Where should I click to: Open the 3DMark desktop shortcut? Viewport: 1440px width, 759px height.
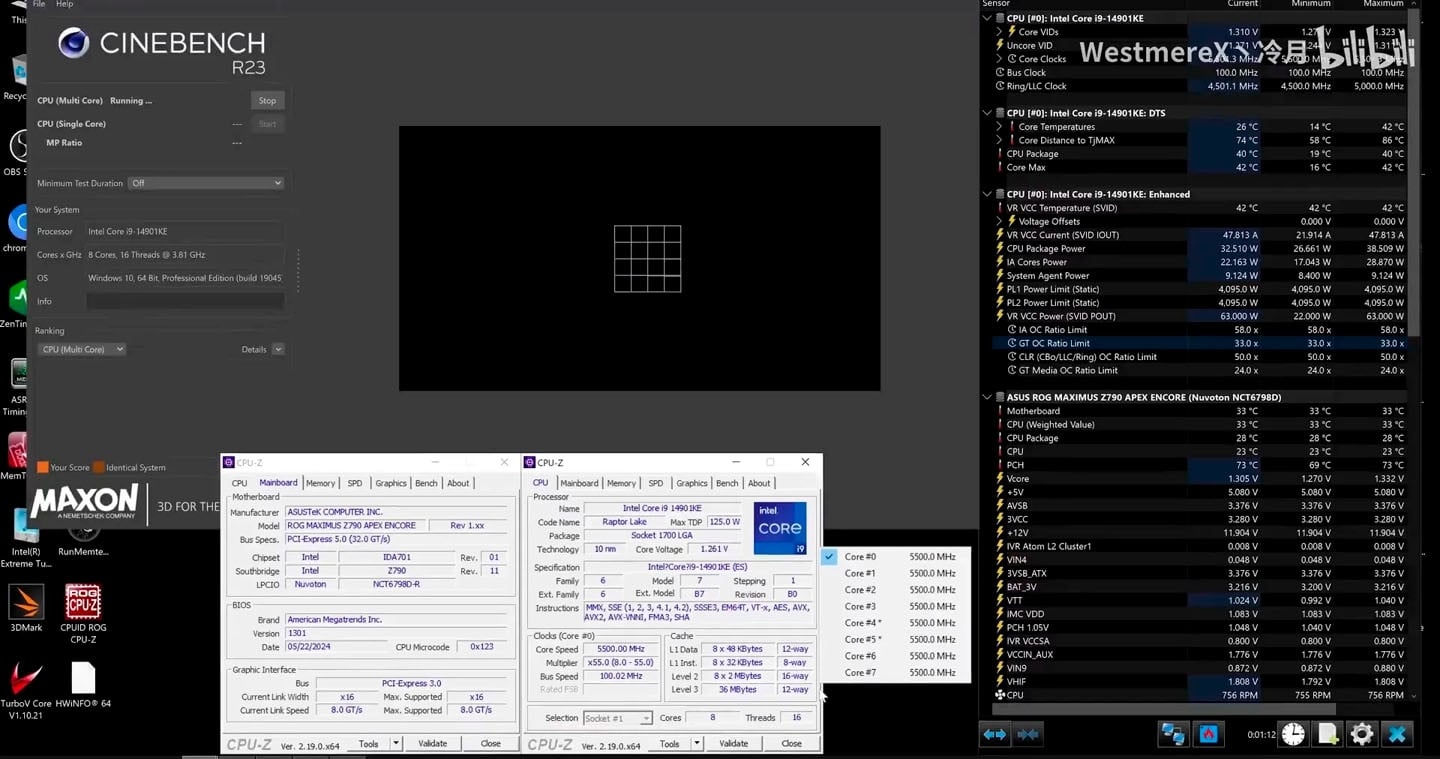[26, 609]
